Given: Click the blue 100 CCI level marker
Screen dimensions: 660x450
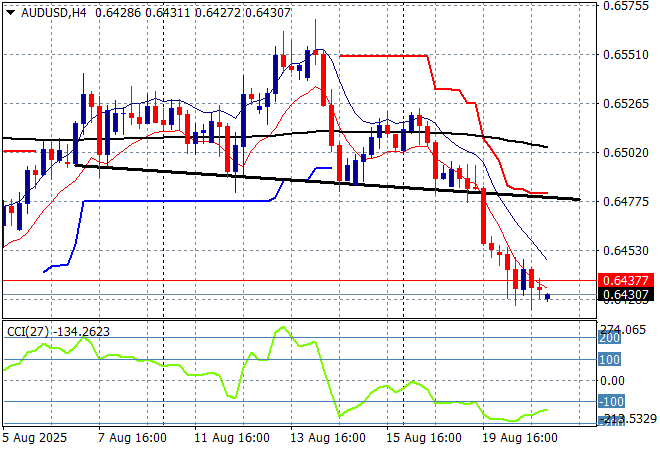Looking at the screenshot, I should 610,359.
